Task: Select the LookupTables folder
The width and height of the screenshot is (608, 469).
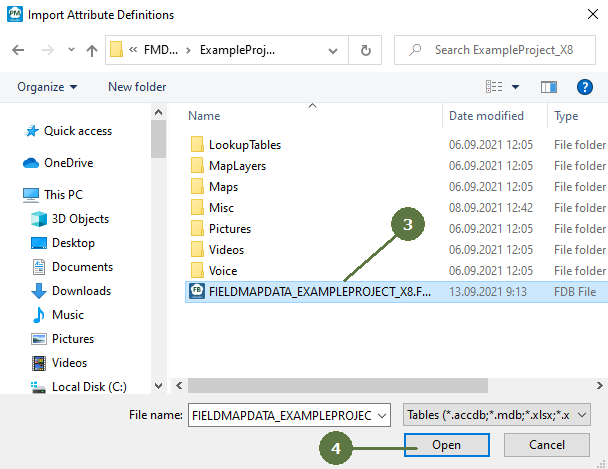Action: tap(244, 144)
